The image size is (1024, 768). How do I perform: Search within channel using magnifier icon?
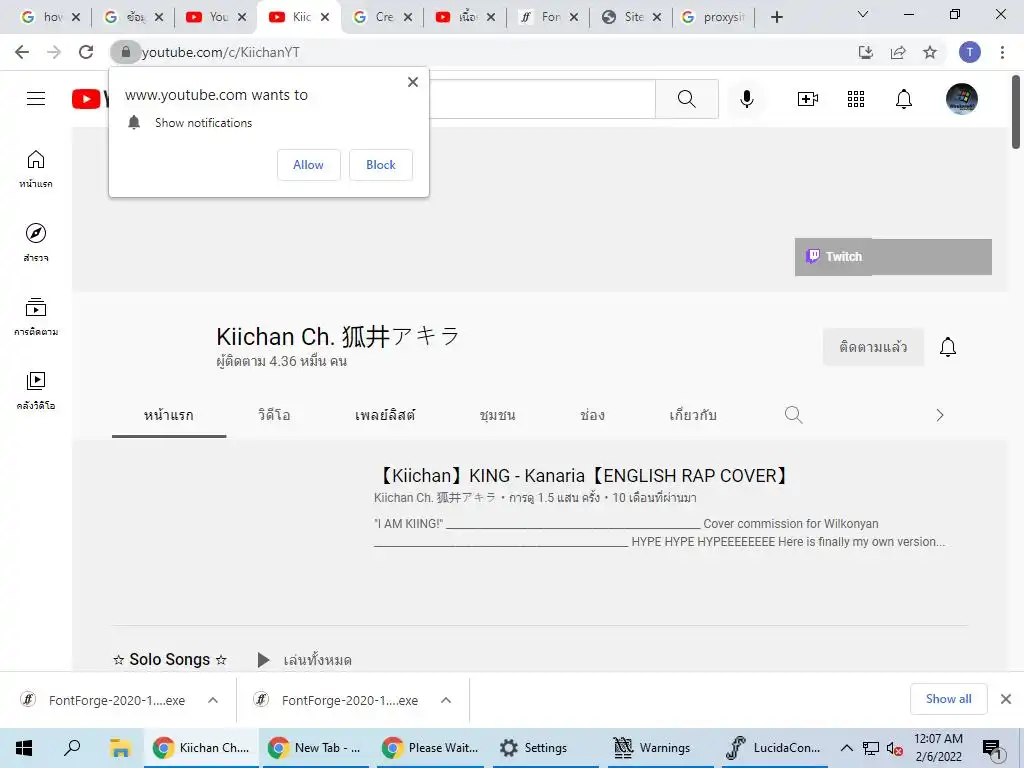coord(793,415)
